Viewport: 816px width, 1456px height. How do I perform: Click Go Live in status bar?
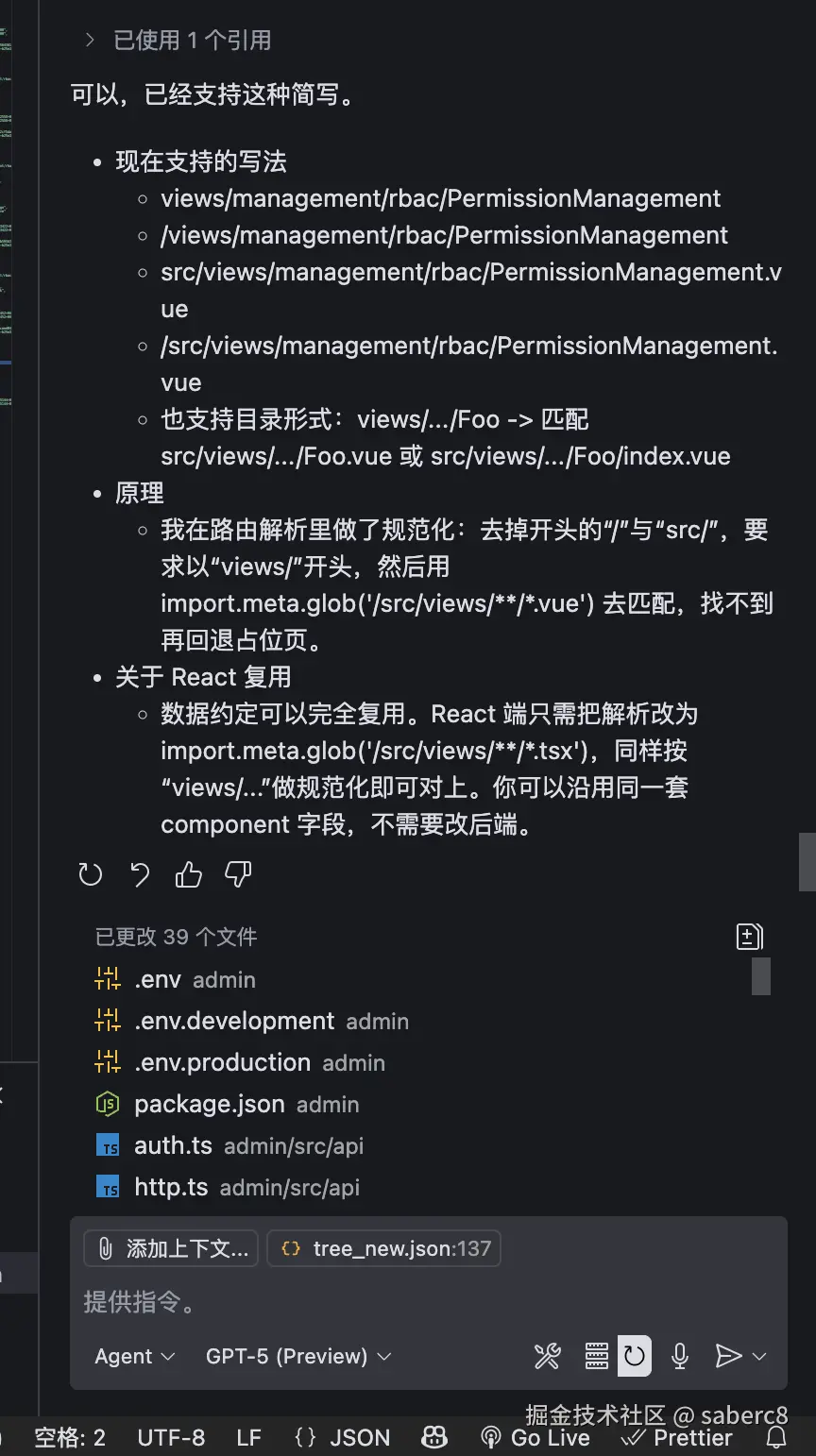click(536, 1437)
